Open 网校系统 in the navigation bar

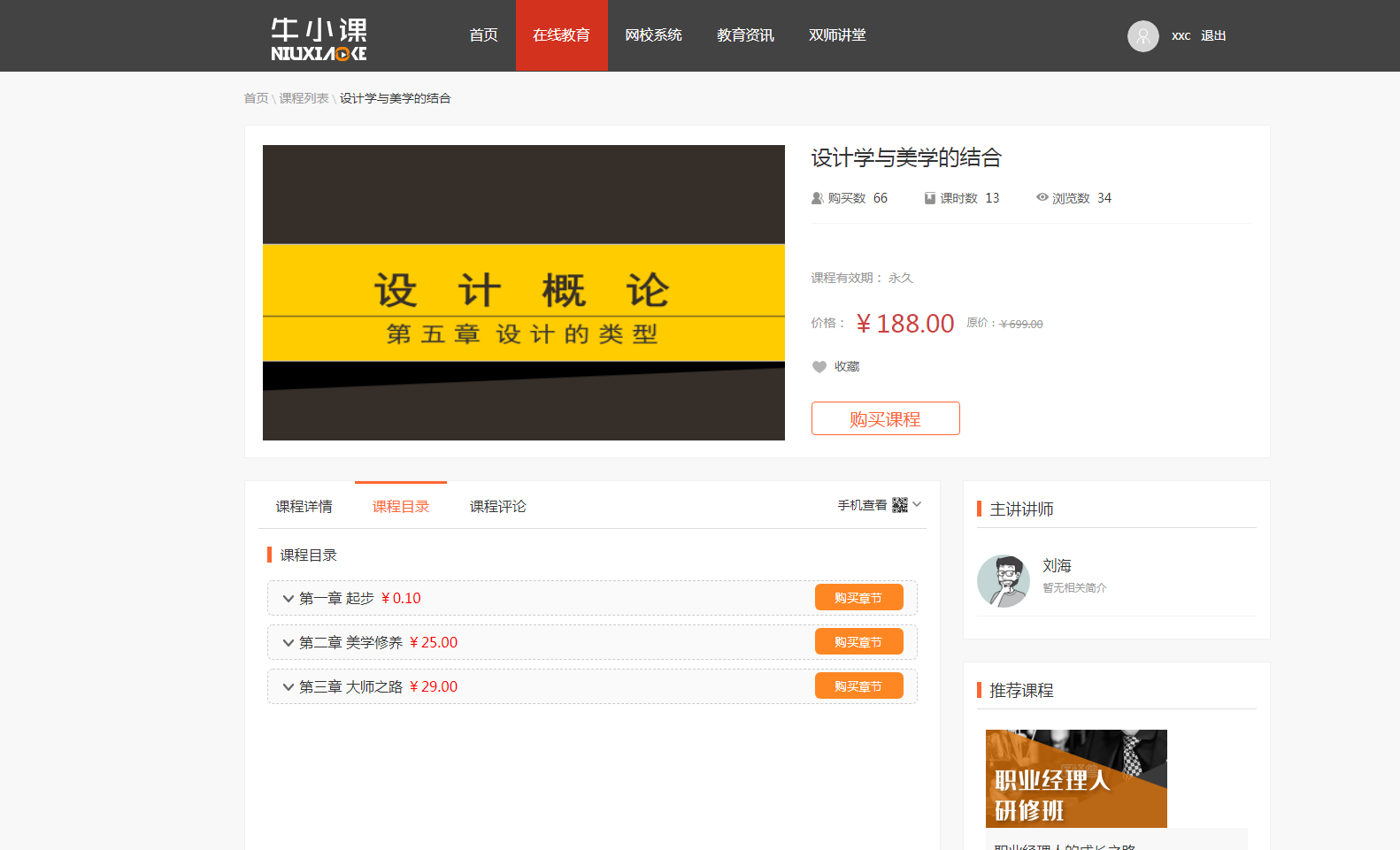653,35
